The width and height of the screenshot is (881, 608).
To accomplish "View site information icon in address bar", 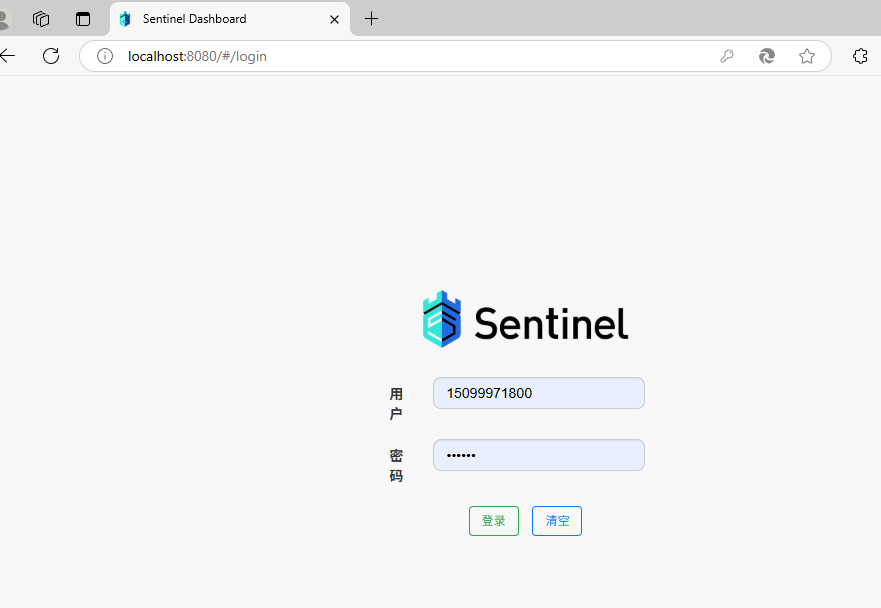I will [x=105, y=56].
